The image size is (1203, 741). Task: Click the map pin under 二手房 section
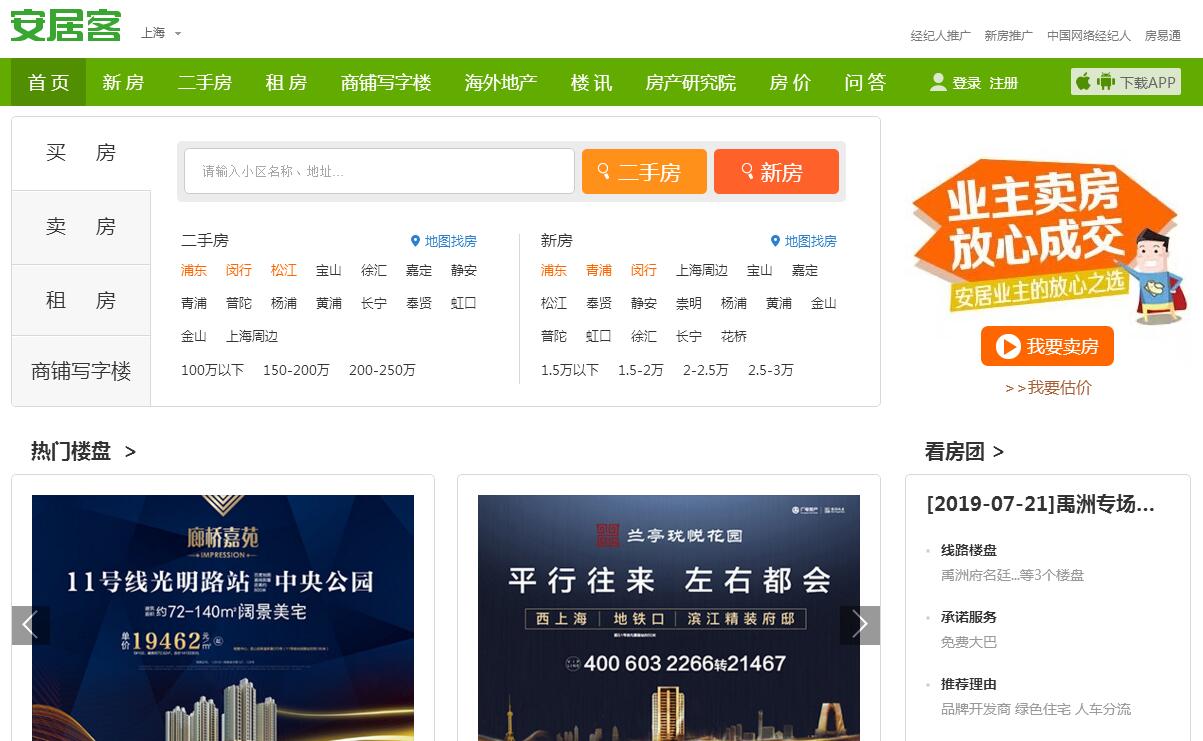pos(416,241)
